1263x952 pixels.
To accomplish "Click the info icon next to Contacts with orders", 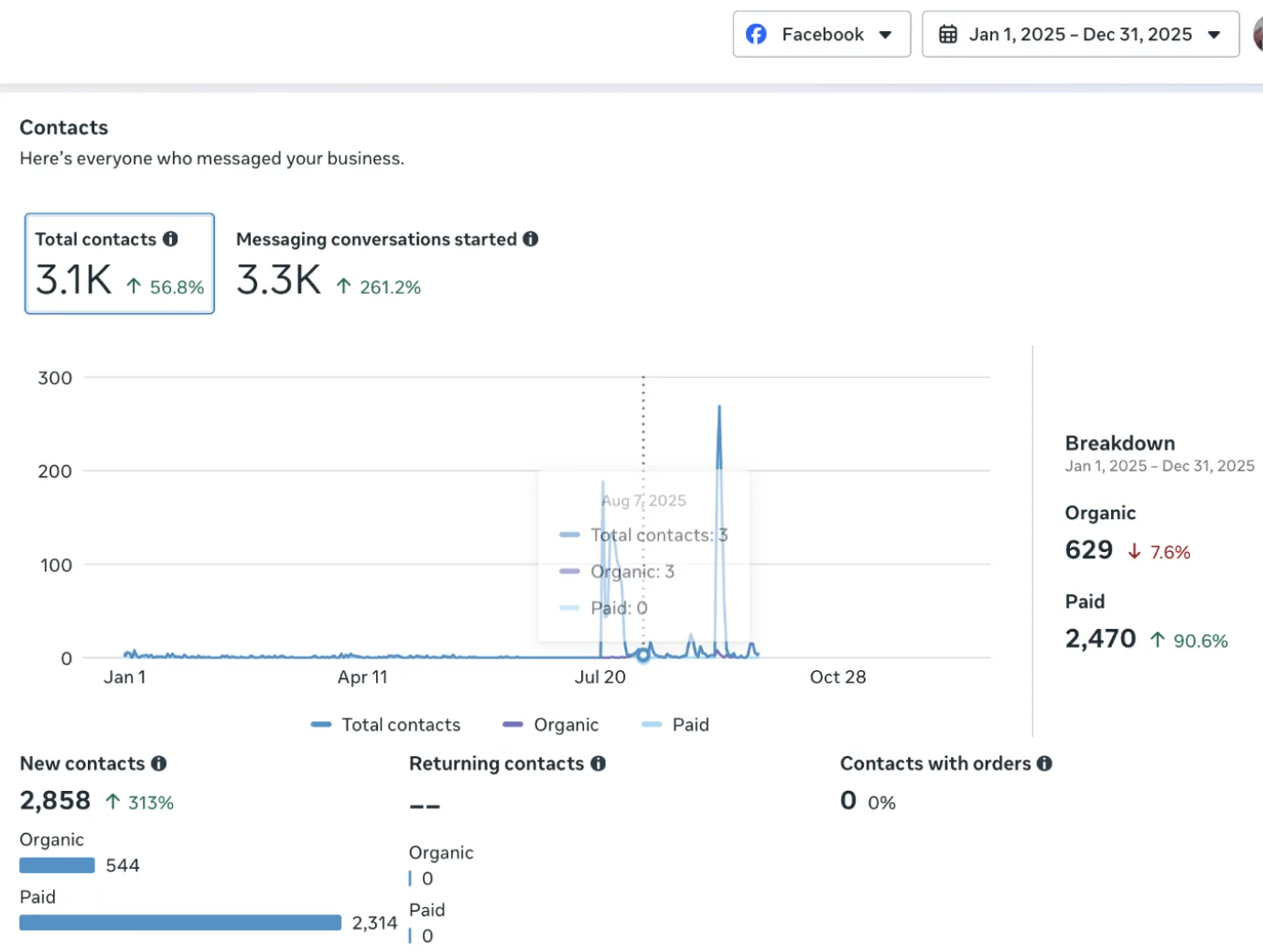I will pos(1044,763).
